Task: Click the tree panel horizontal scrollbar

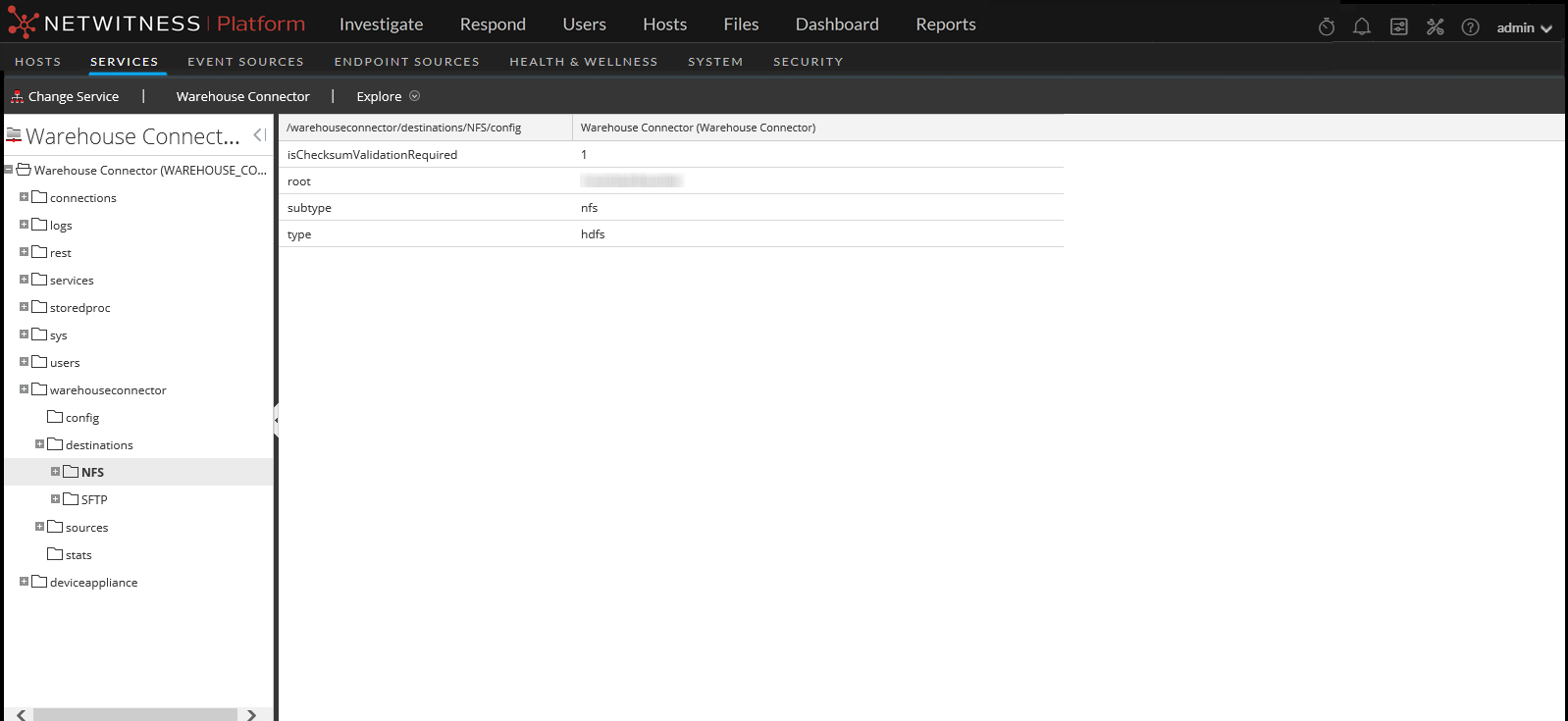Action: [x=135, y=714]
